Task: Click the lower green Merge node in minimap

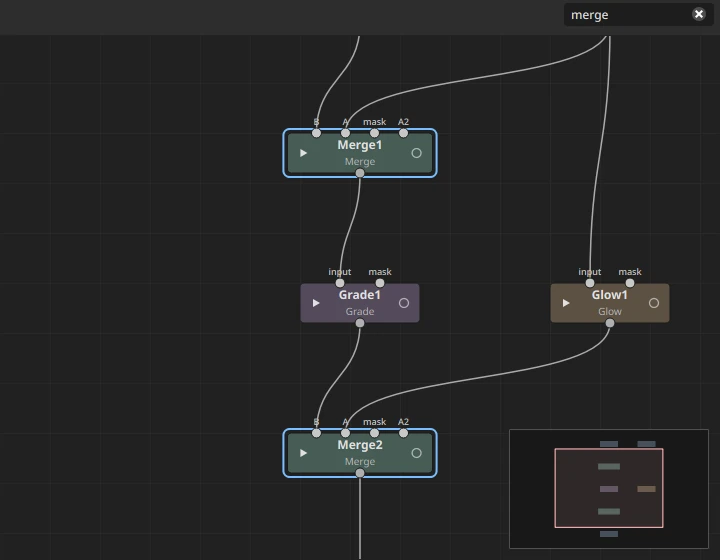Action: point(609,511)
